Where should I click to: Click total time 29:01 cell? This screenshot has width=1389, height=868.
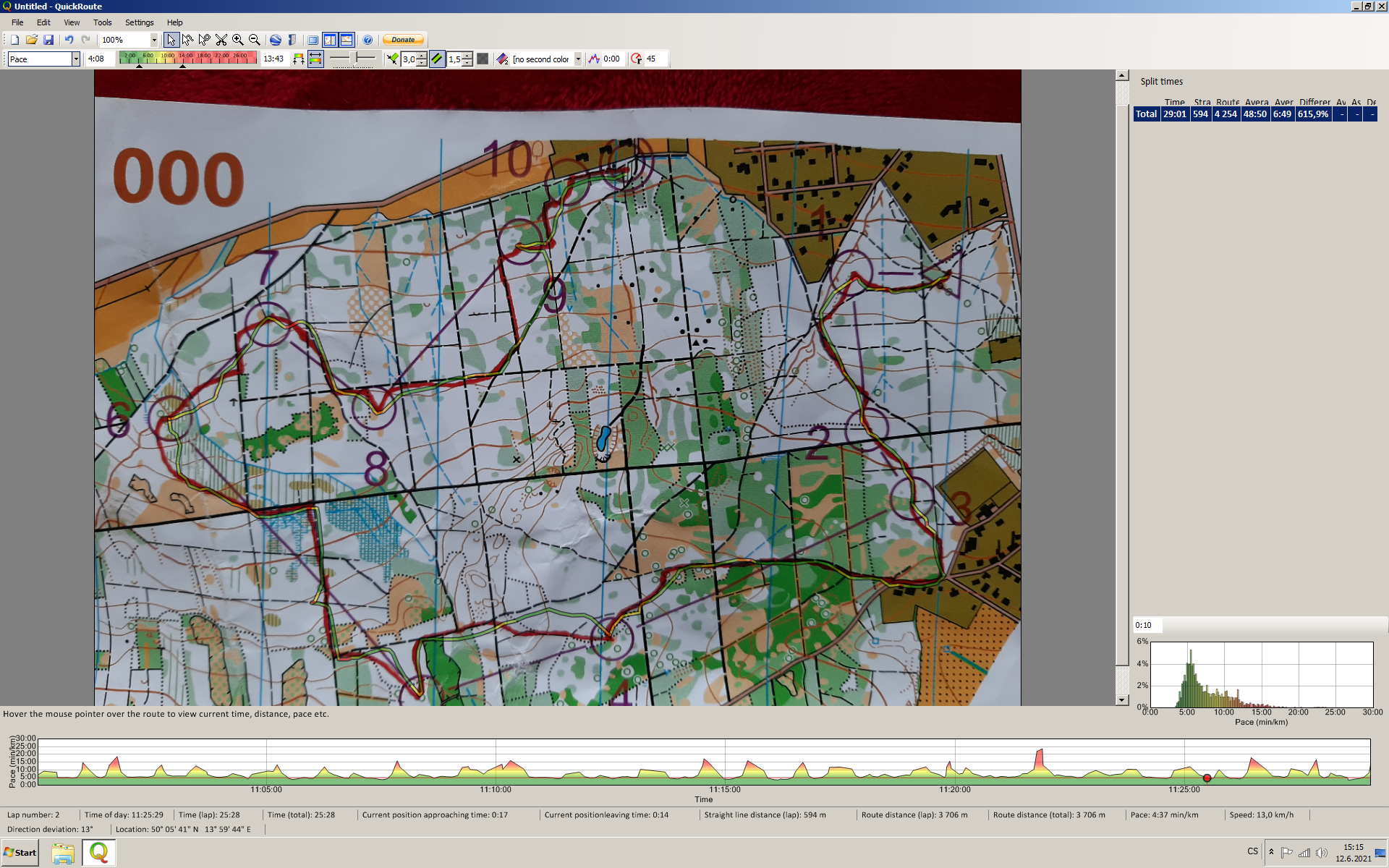(x=1175, y=114)
